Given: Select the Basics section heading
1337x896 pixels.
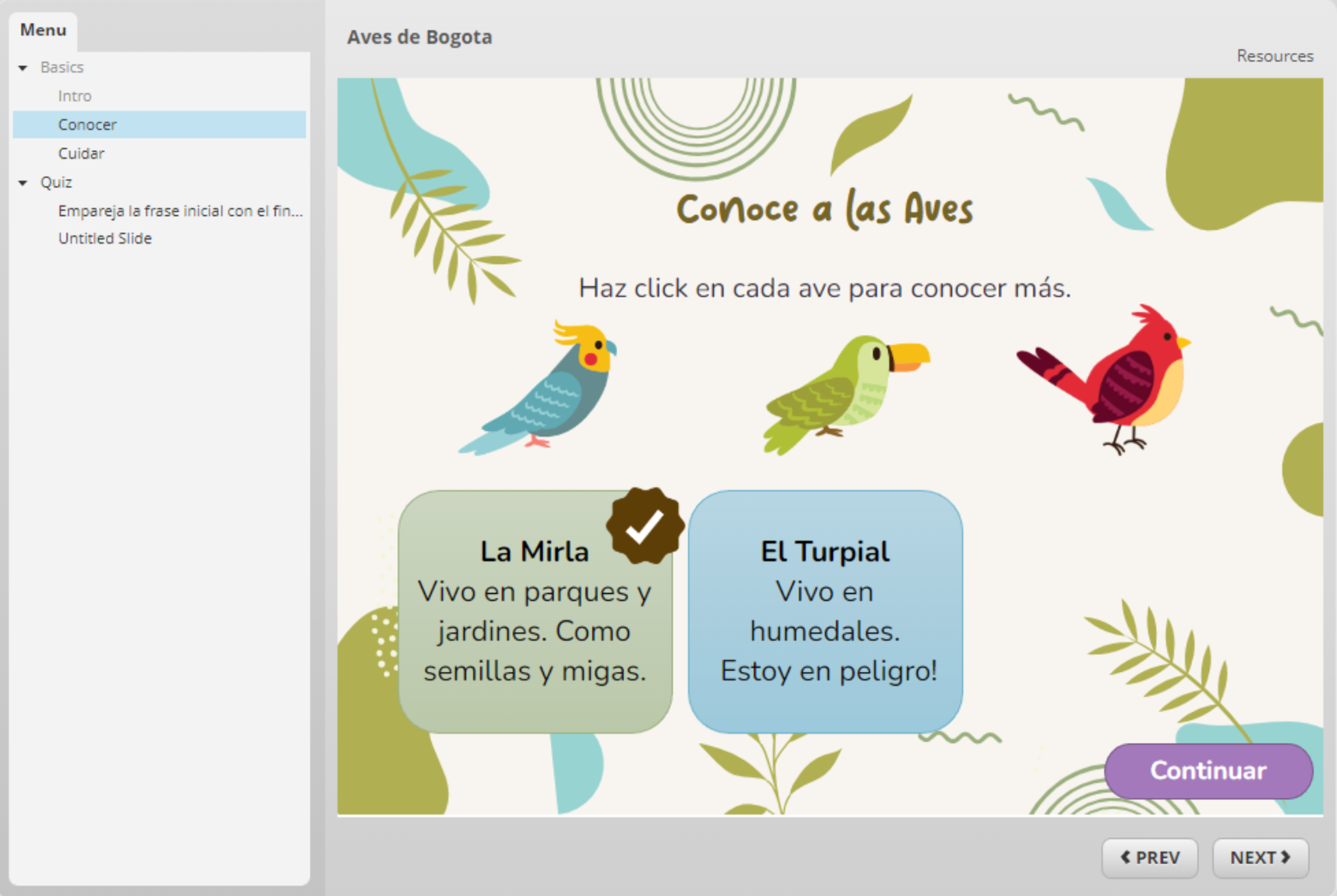Looking at the screenshot, I should tap(61, 68).
